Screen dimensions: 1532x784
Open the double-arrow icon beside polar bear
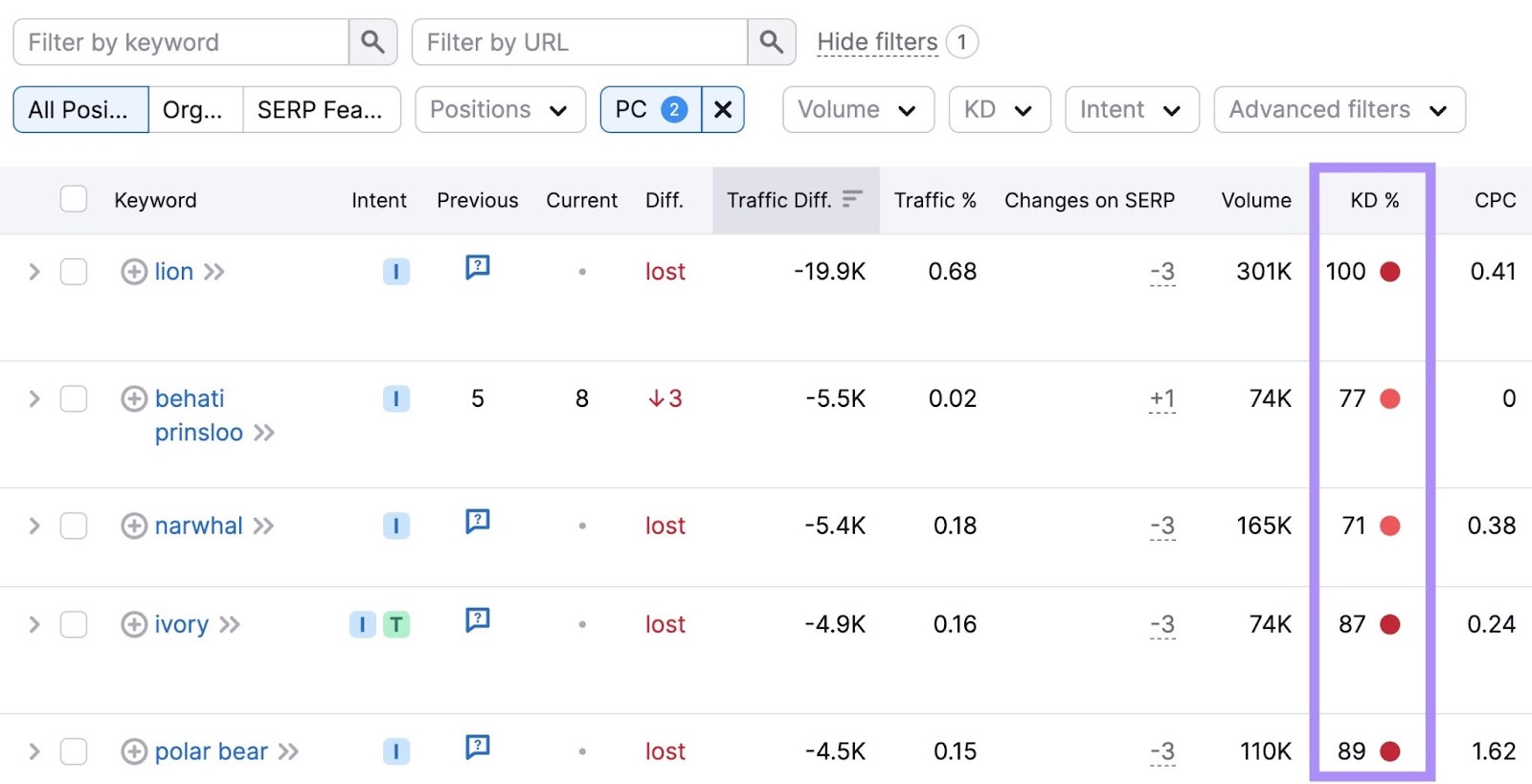point(288,751)
